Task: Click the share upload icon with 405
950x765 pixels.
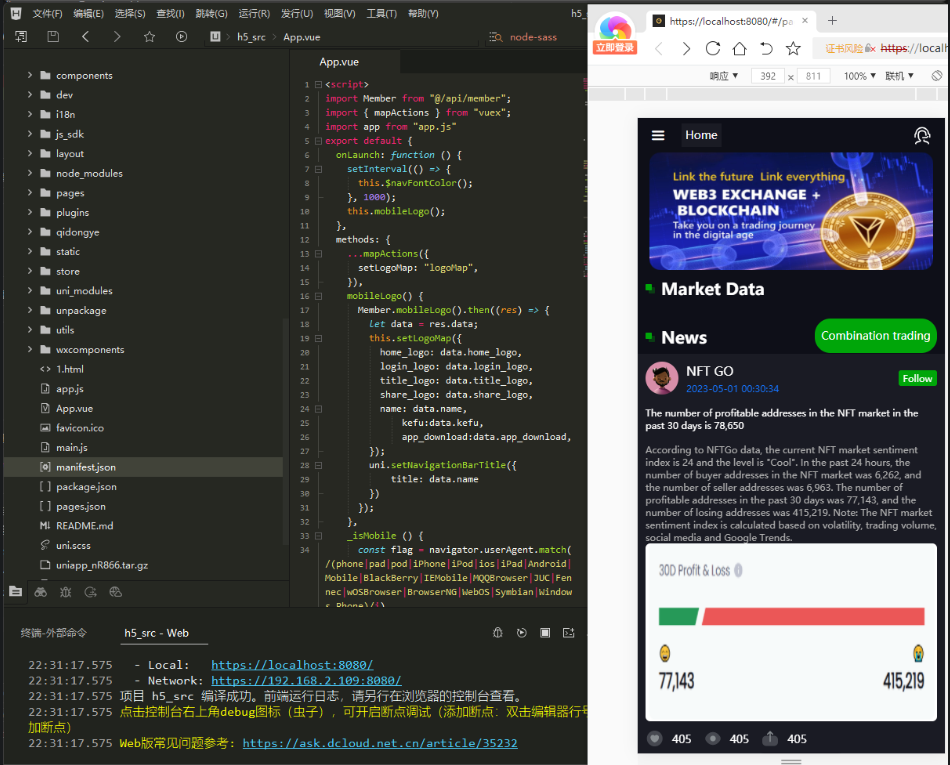Action: click(x=770, y=738)
